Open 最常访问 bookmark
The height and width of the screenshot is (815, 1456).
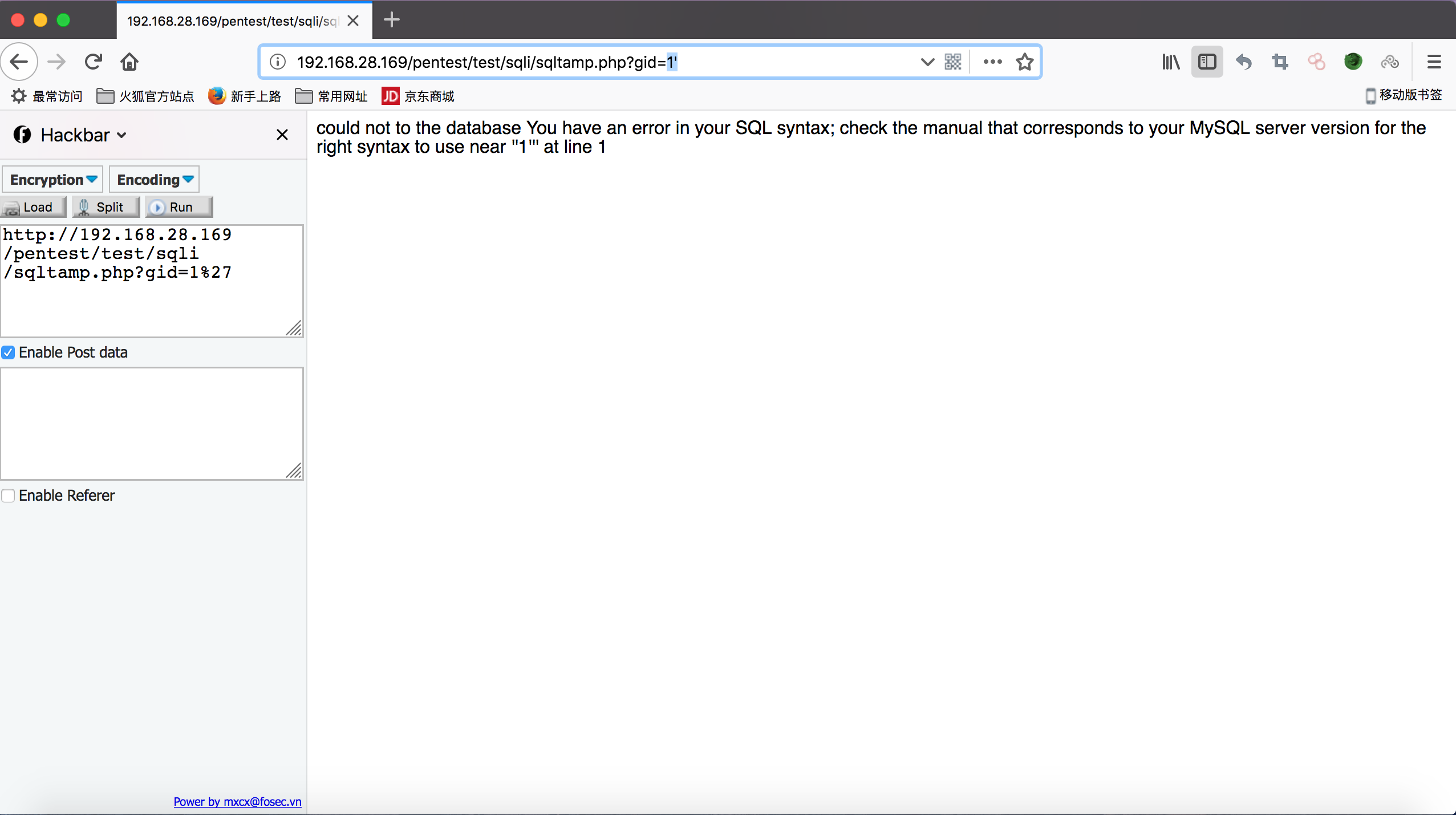point(47,96)
